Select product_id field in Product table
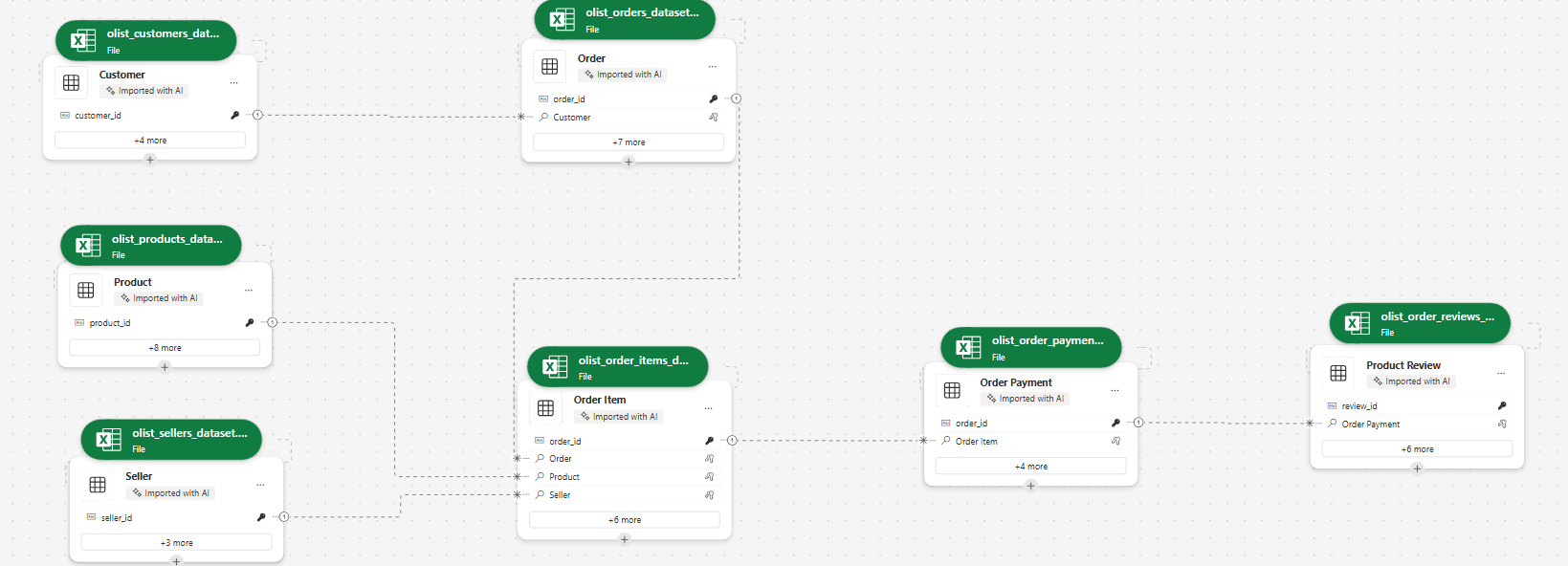Viewport: 1568px width, 566px height. [165, 323]
